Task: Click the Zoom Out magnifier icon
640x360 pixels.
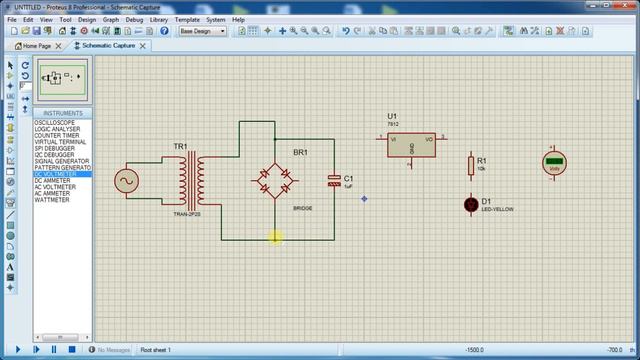Action: 304,31
